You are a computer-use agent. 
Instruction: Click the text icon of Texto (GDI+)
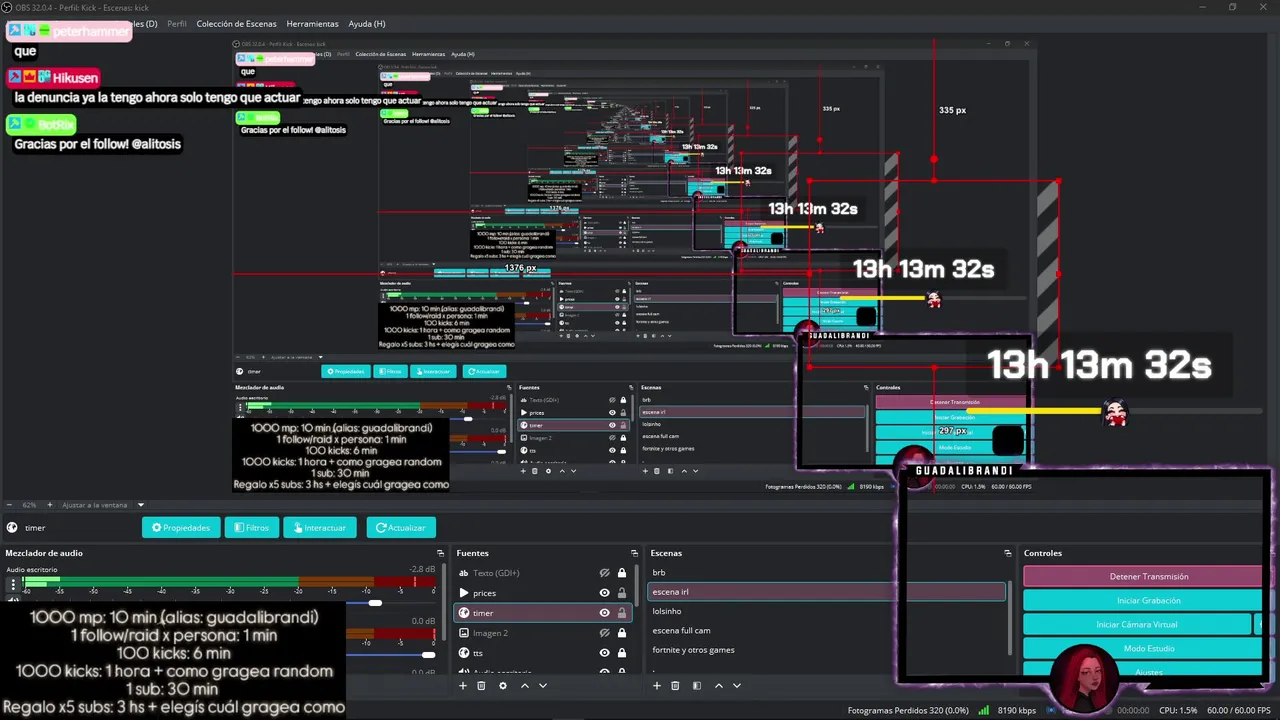464,573
